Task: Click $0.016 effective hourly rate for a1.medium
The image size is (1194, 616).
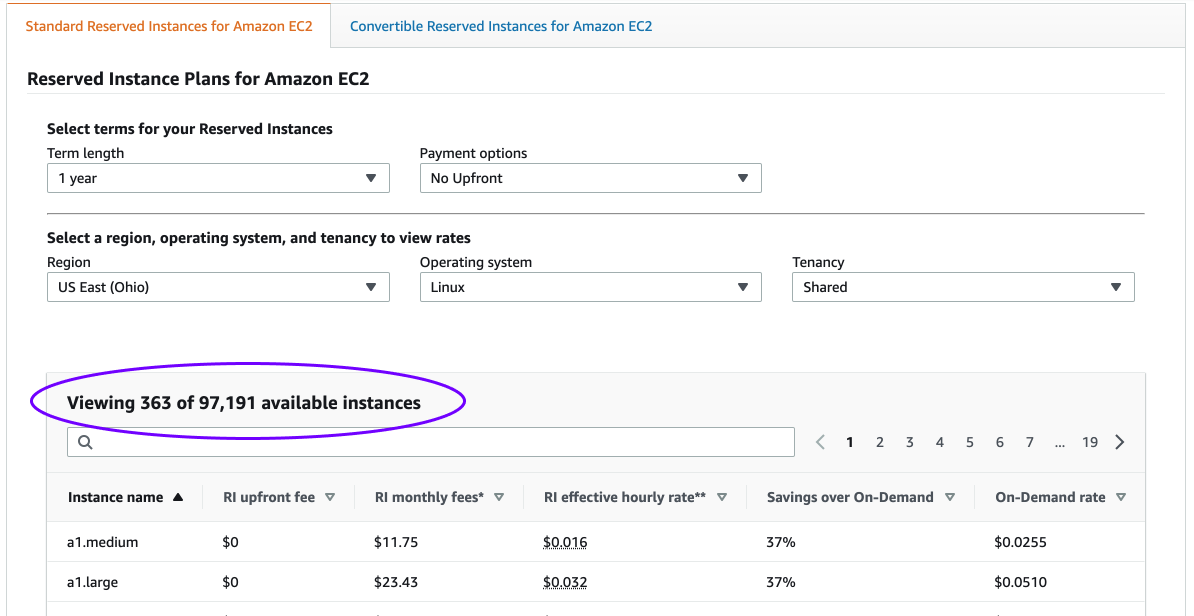Action: point(565,543)
